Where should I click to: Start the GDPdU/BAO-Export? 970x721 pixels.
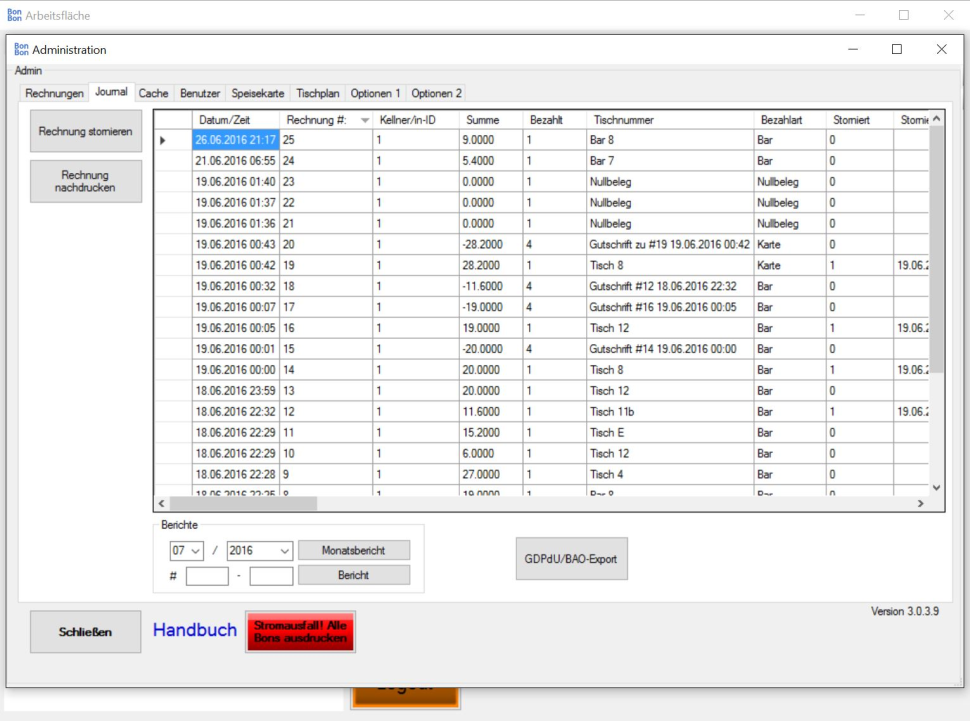click(x=571, y=559)
